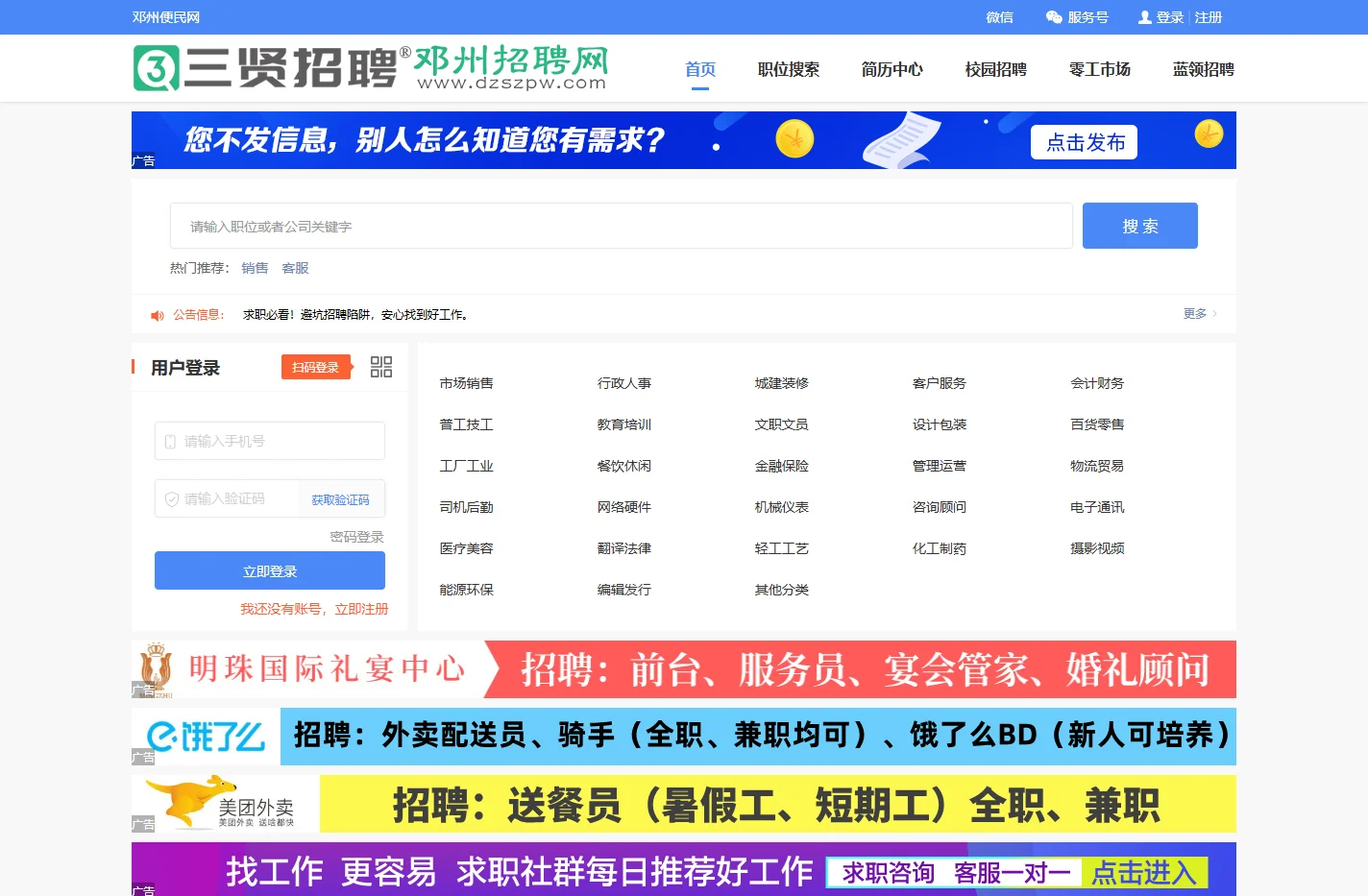Select 编辑发行 job category
The image size is (1368, 896).
coord(624,590)
